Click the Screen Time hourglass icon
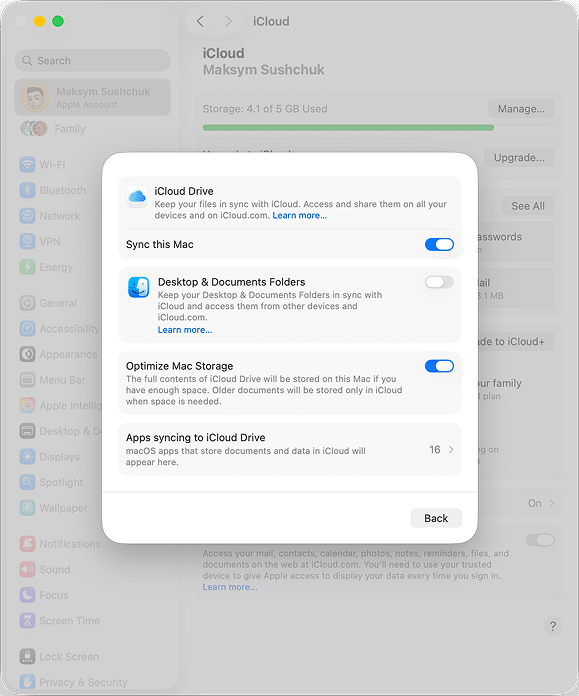This screenshot has height=696, width=579. pos(28,621)
